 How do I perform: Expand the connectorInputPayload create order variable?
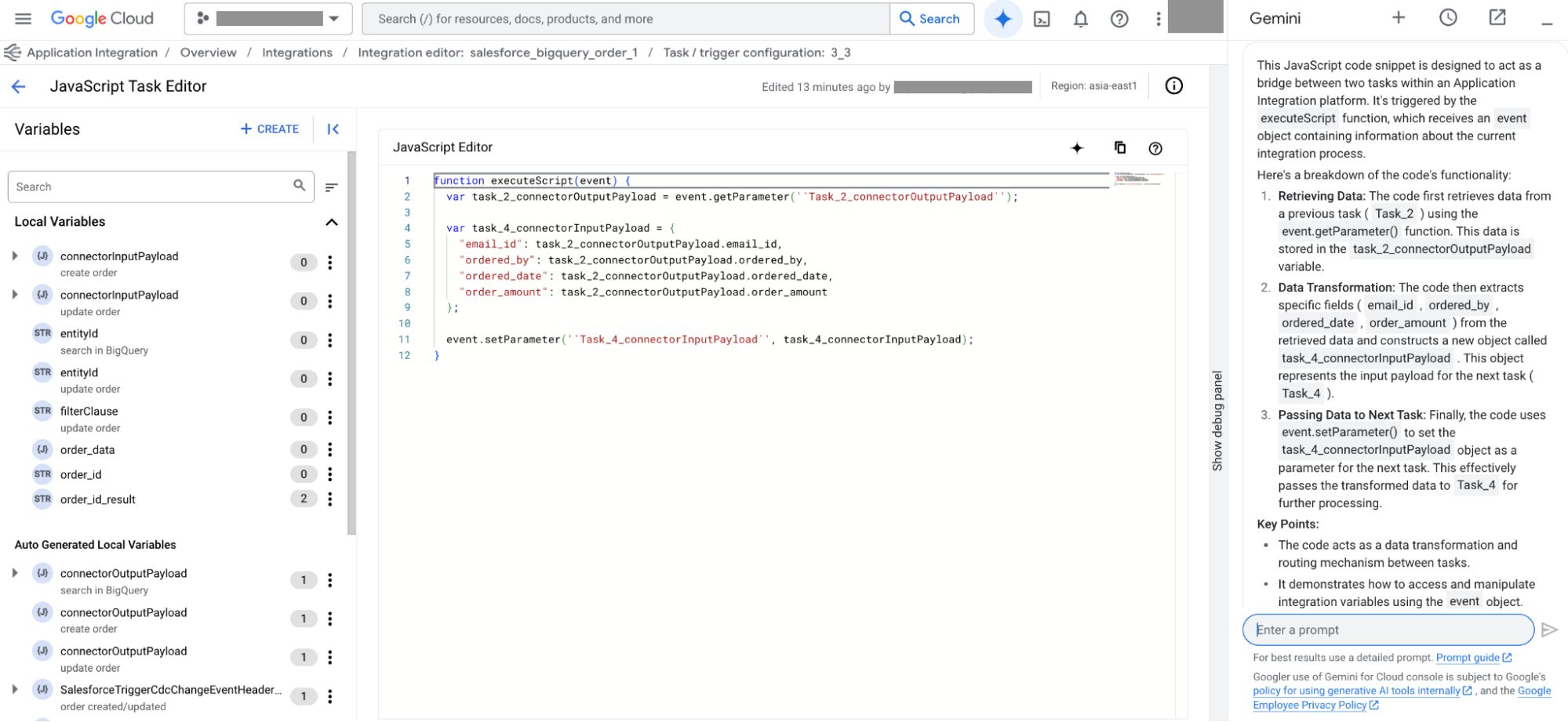(14, 254)
